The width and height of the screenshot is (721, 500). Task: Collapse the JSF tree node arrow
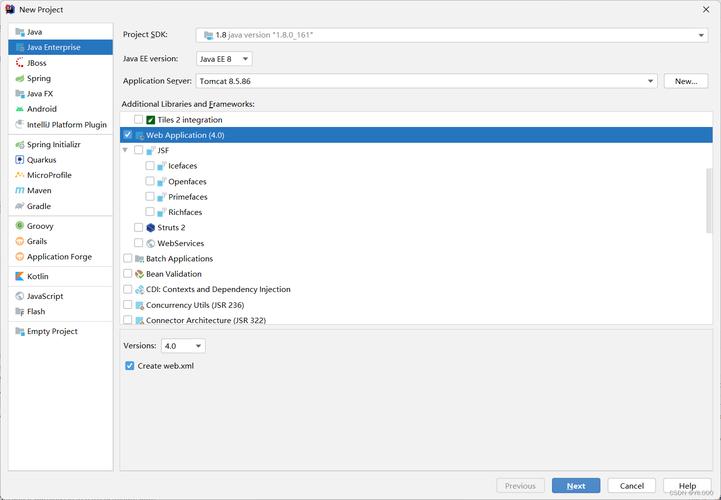[x=126, y=150]
